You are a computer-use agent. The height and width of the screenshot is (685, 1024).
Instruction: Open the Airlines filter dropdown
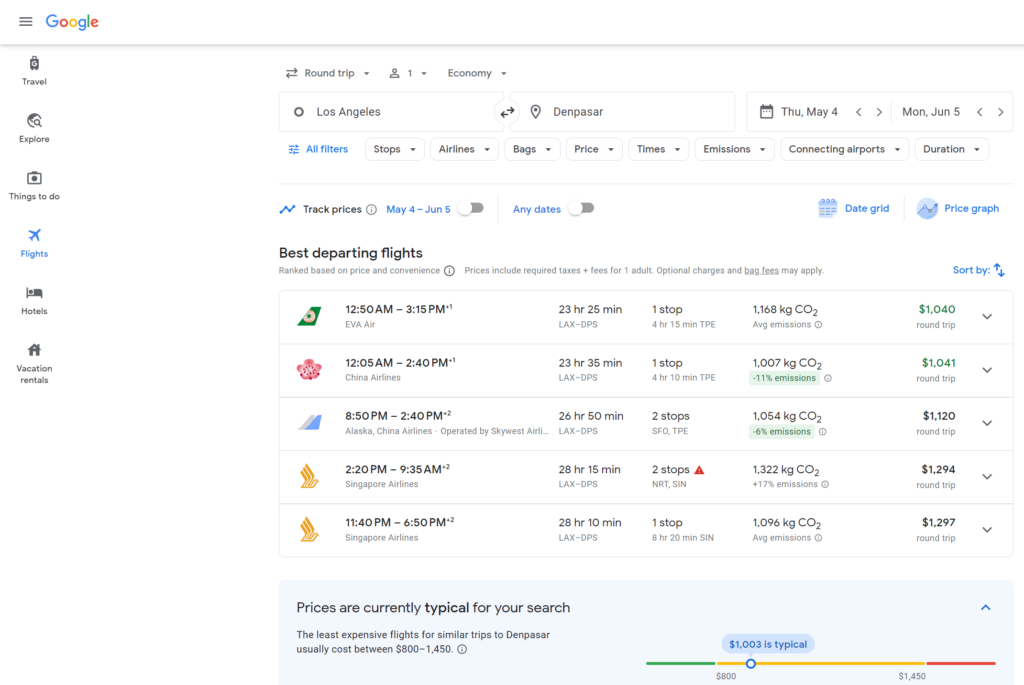coord(464,148)
